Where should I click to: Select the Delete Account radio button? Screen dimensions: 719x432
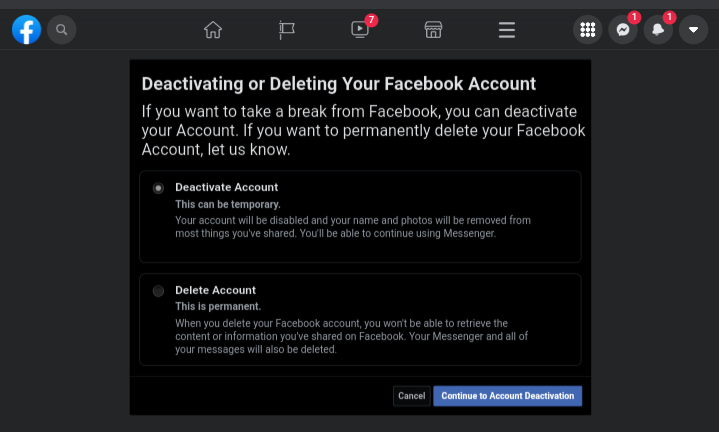158,291
